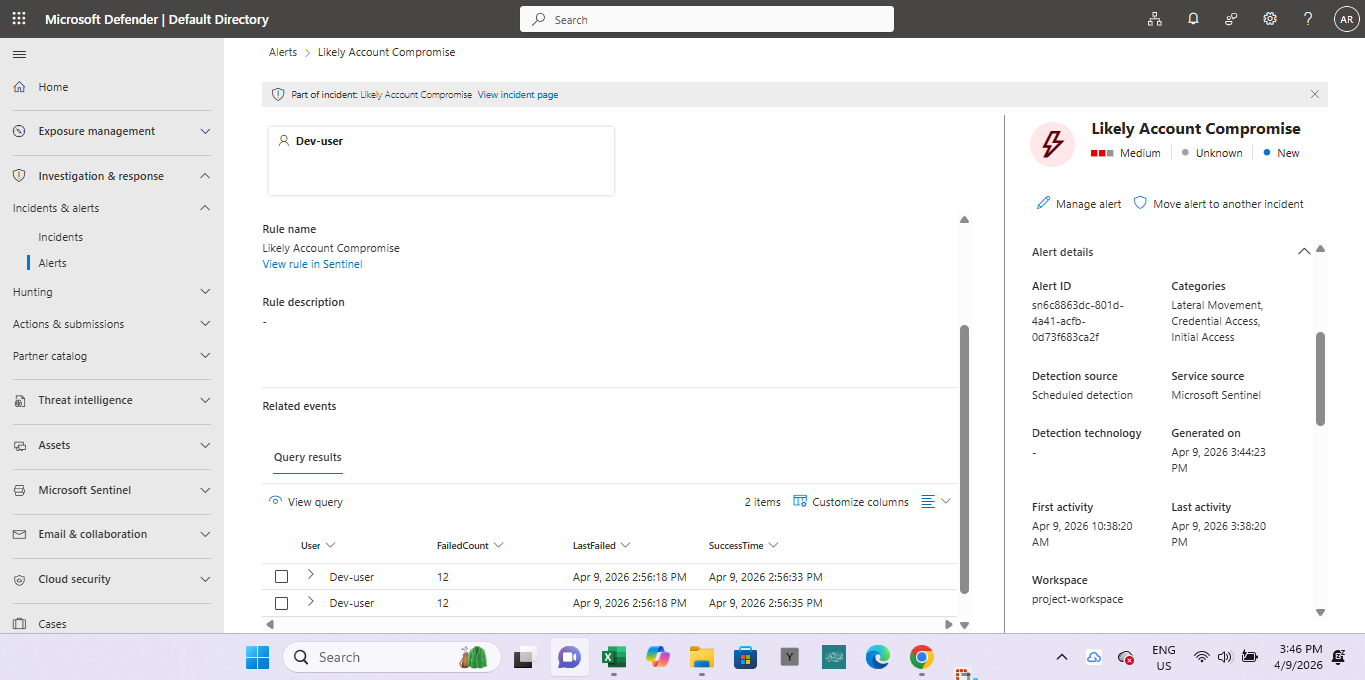Open the community people icon in header

pyautogui.click(x=1231, y=19)
